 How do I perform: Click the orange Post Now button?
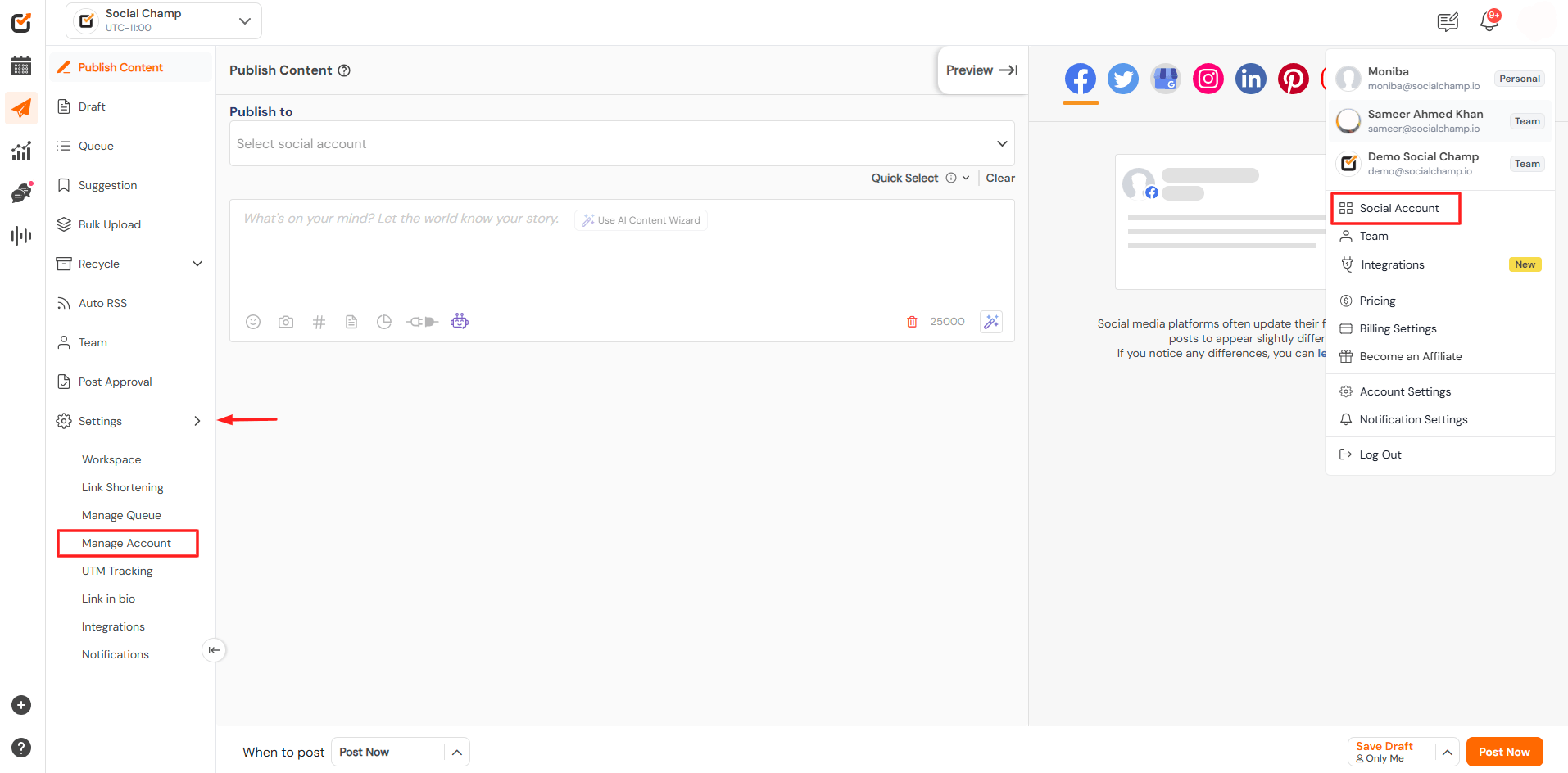tap(1504, 752)
